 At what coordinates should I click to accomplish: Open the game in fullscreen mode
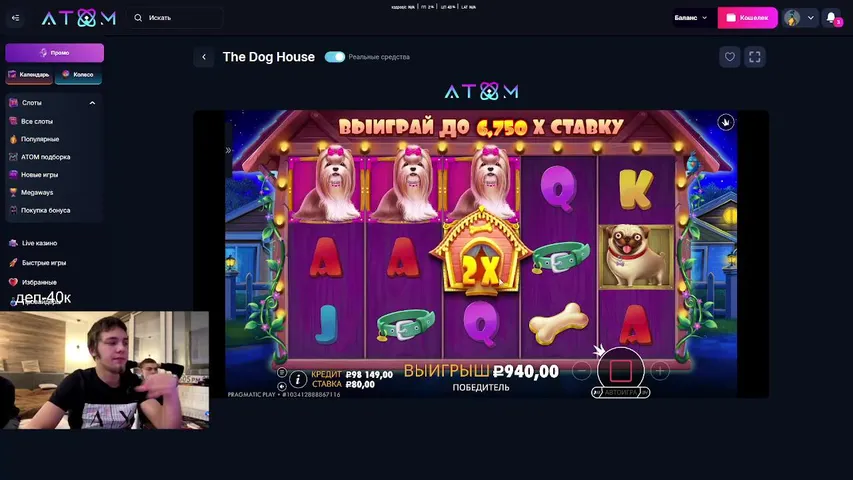[x=755, y=57]
